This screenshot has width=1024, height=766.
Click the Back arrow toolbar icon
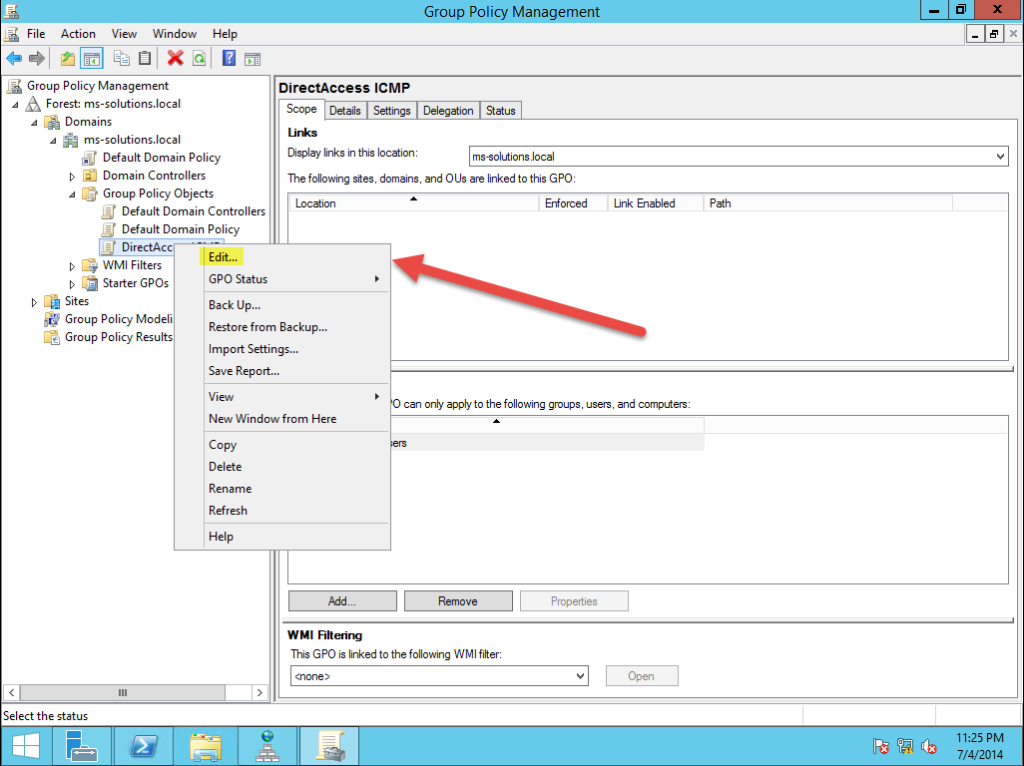click(x=14, y=59)
